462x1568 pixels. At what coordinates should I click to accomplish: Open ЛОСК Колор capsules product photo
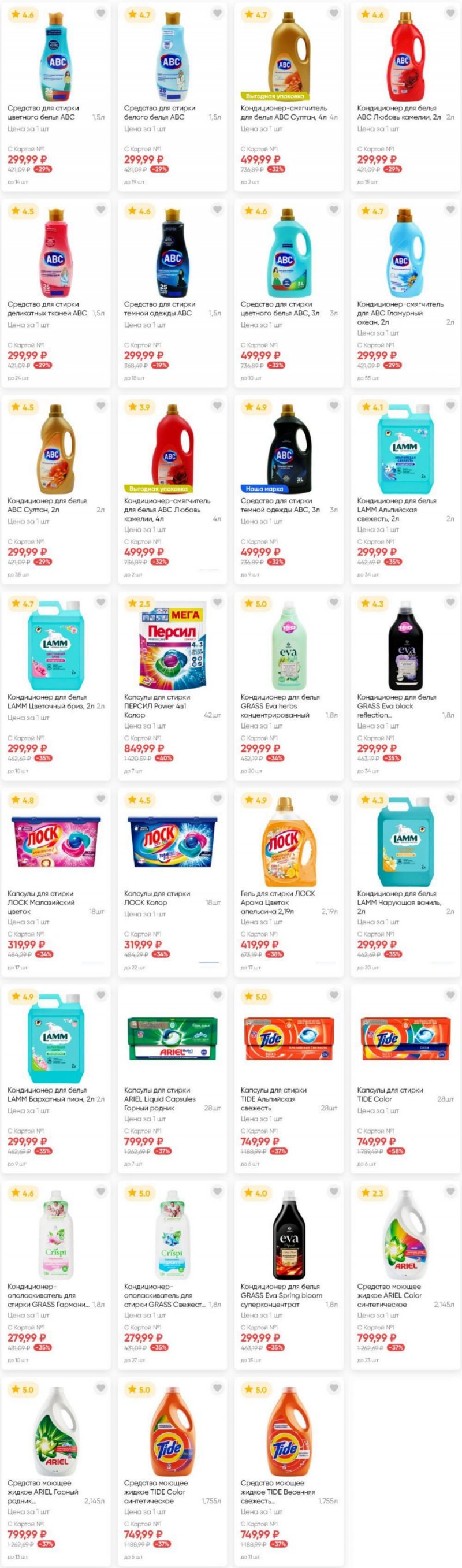[172, 843]
